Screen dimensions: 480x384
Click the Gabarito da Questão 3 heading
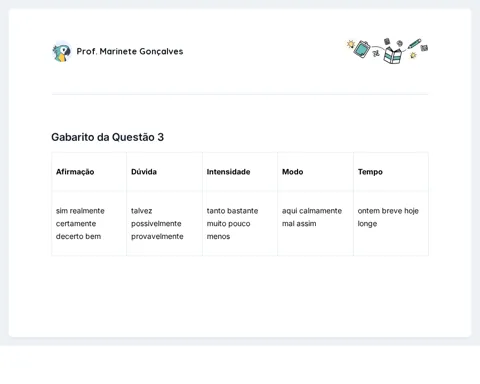(107, 137)
